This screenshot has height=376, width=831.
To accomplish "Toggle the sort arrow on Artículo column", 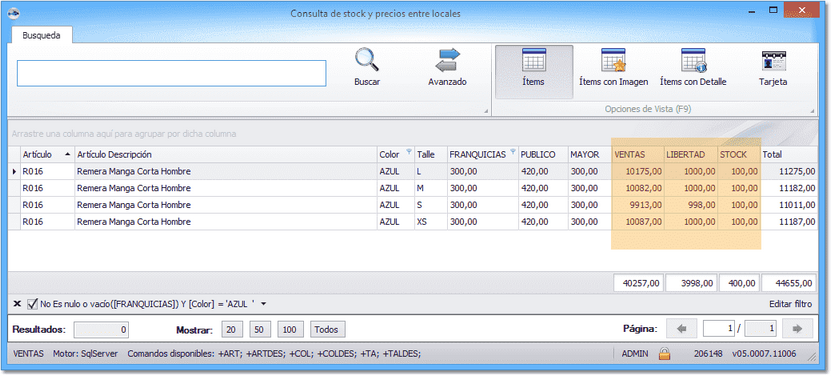I will [67, 154].
